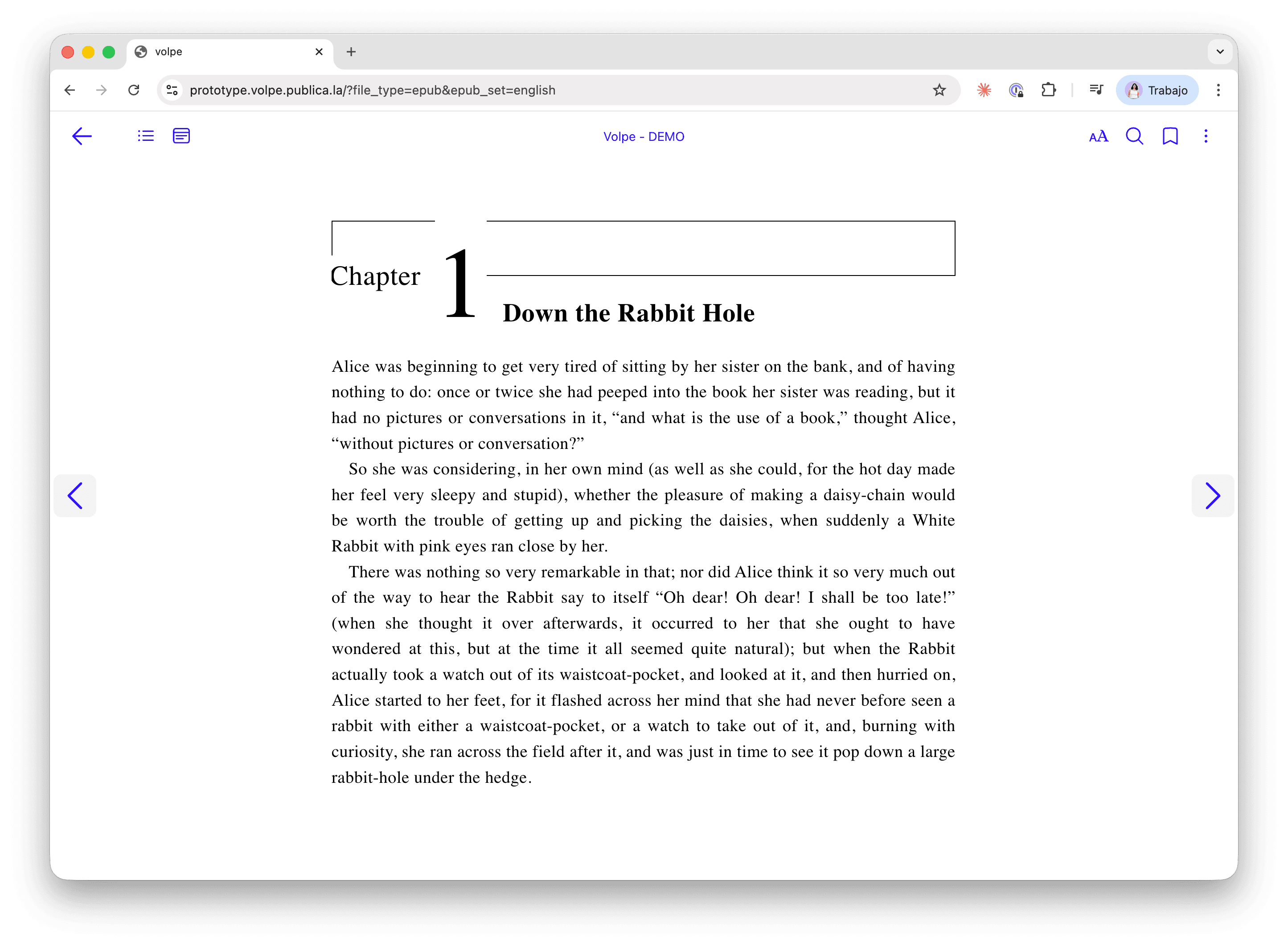
Task: Click the heading 'Down the Rabbit Hole'
Action: pos(628,313)
